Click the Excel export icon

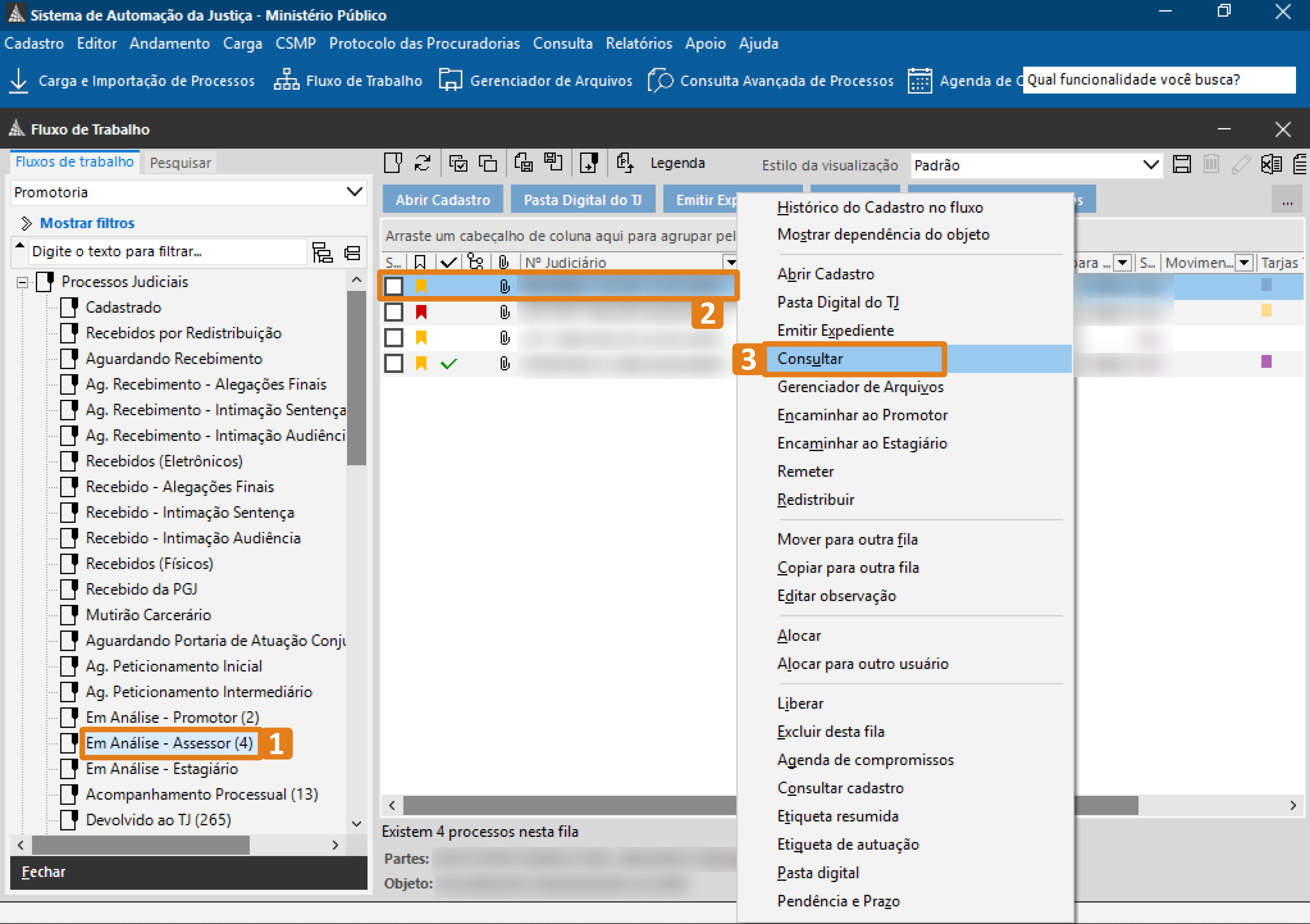coord(1270,165)
